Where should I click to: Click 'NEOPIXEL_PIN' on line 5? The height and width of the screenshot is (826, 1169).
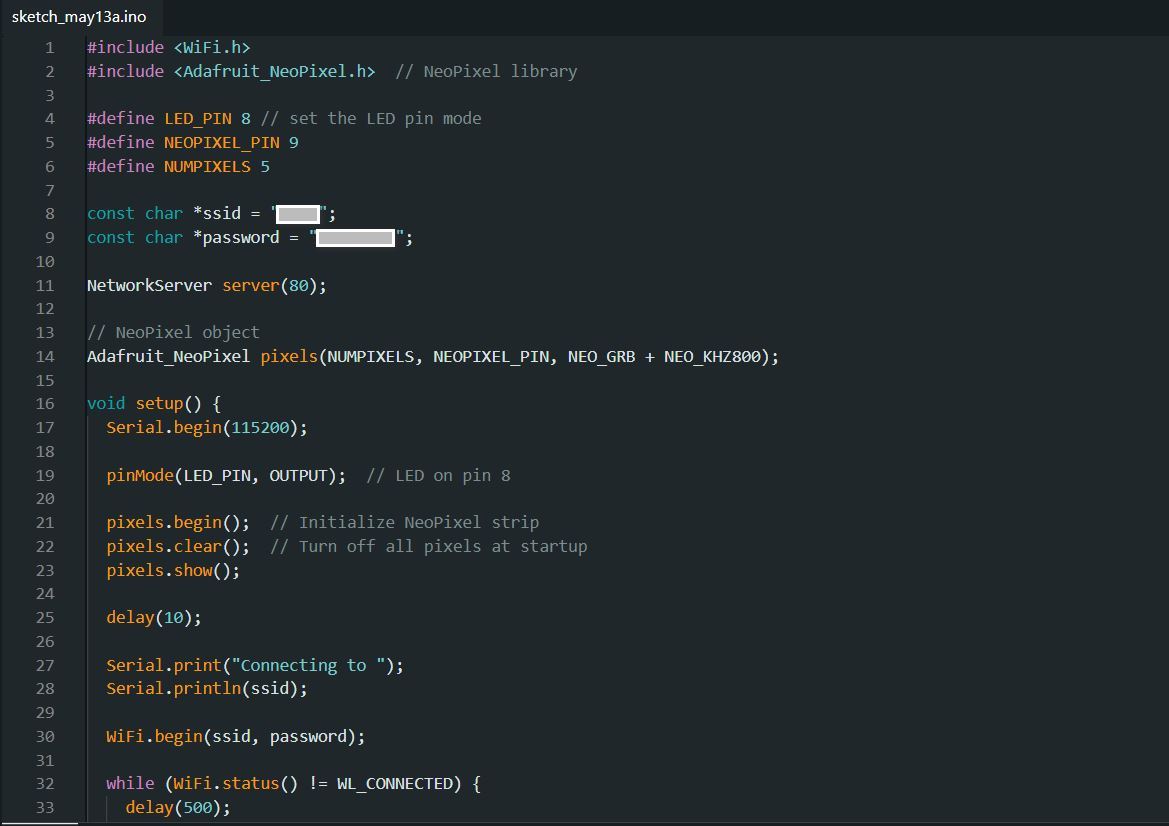pos(222,142)
